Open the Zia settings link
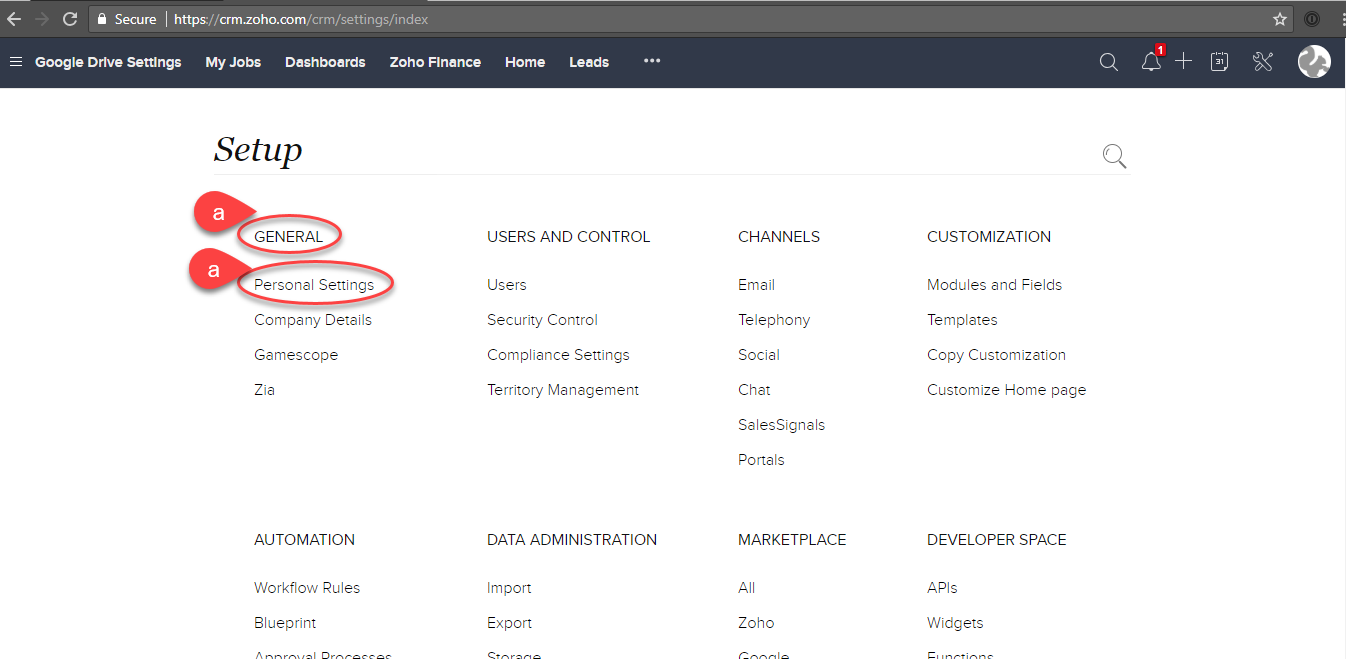The height and width of the screenshot is (659, 1346). point(264,390)
